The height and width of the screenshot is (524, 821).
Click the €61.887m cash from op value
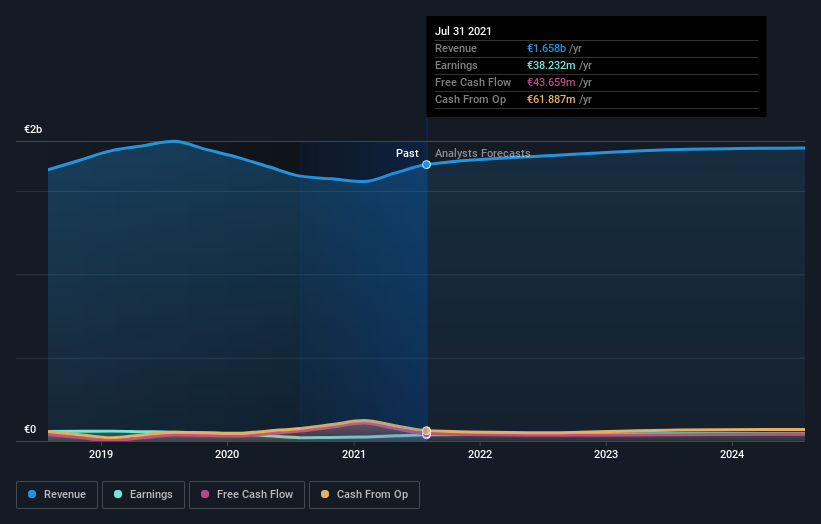click(551, 99)
